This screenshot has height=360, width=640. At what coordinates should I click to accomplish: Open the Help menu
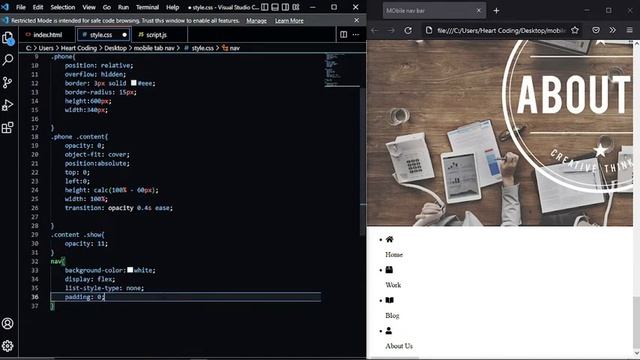(173, 7)
